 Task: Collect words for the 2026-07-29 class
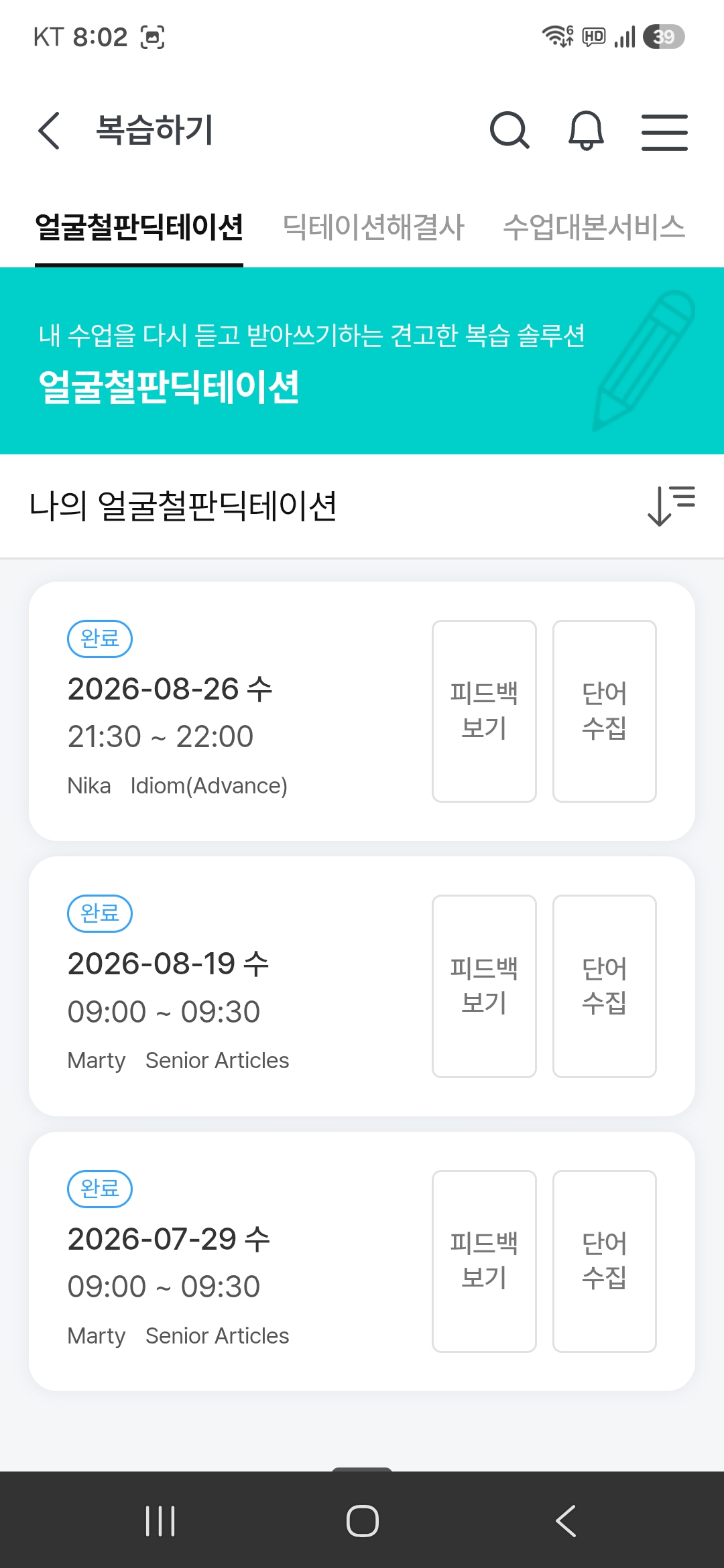[x=604, y=1261]
